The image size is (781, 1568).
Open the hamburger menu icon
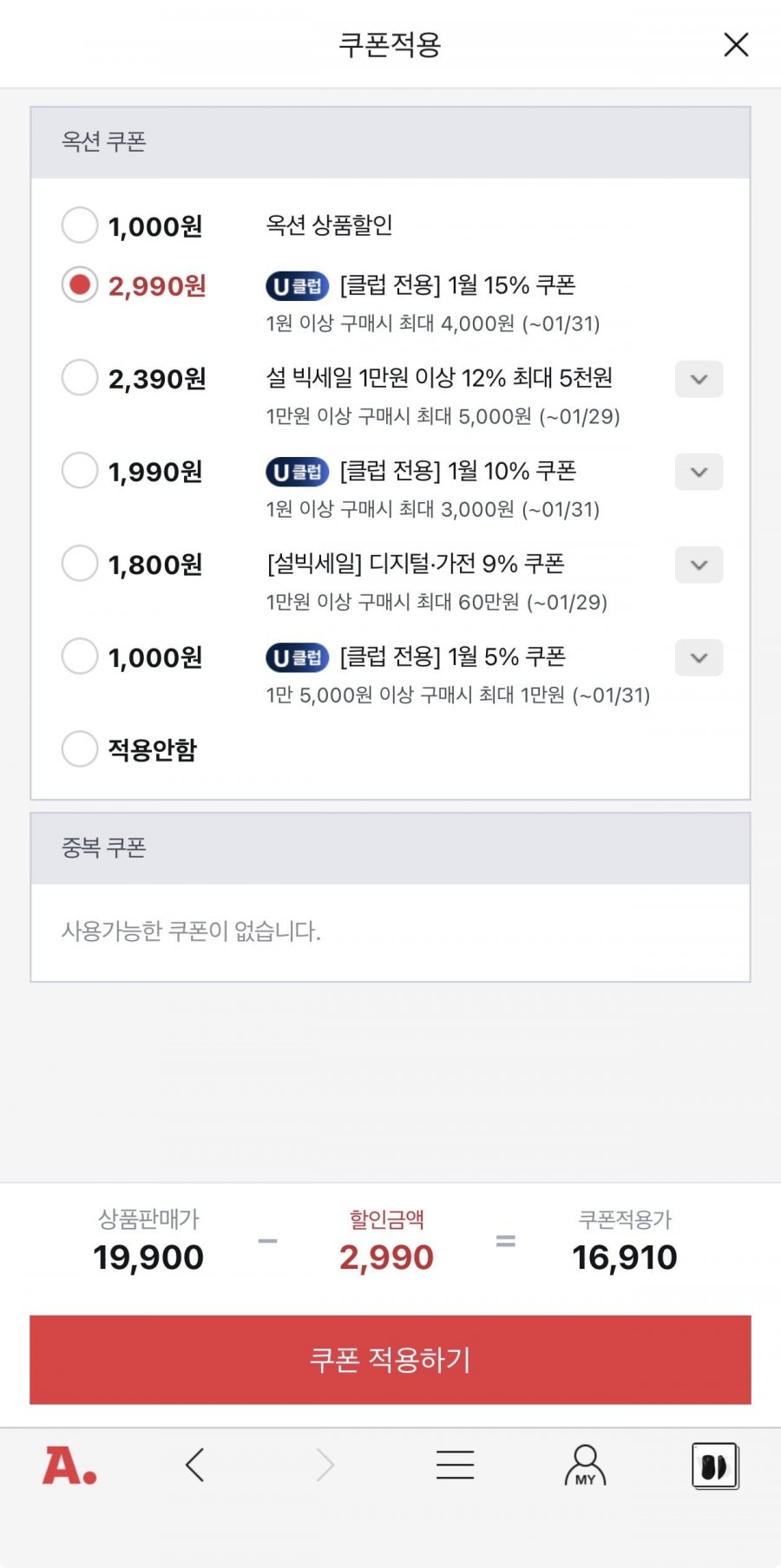coord(455,1465)
